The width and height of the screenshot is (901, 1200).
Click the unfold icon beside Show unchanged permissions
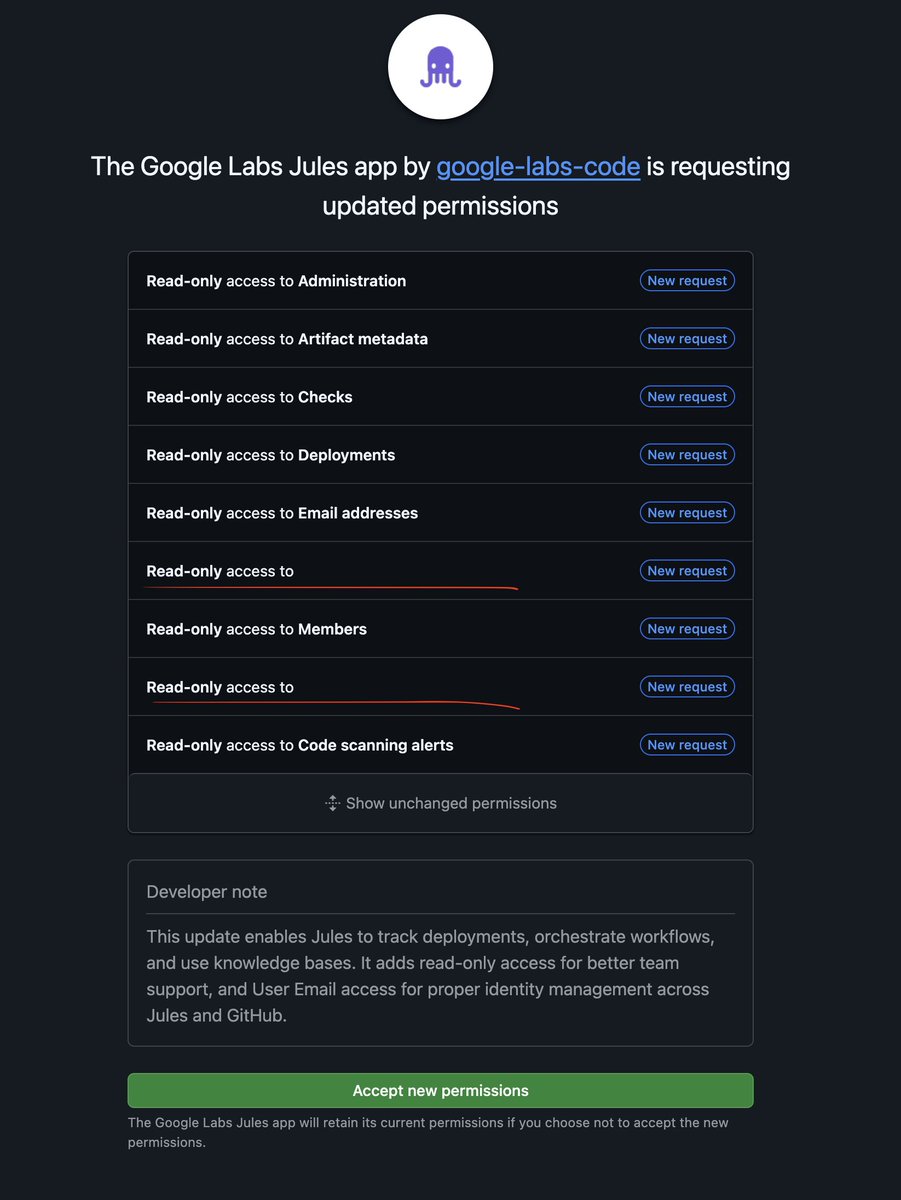333,803
